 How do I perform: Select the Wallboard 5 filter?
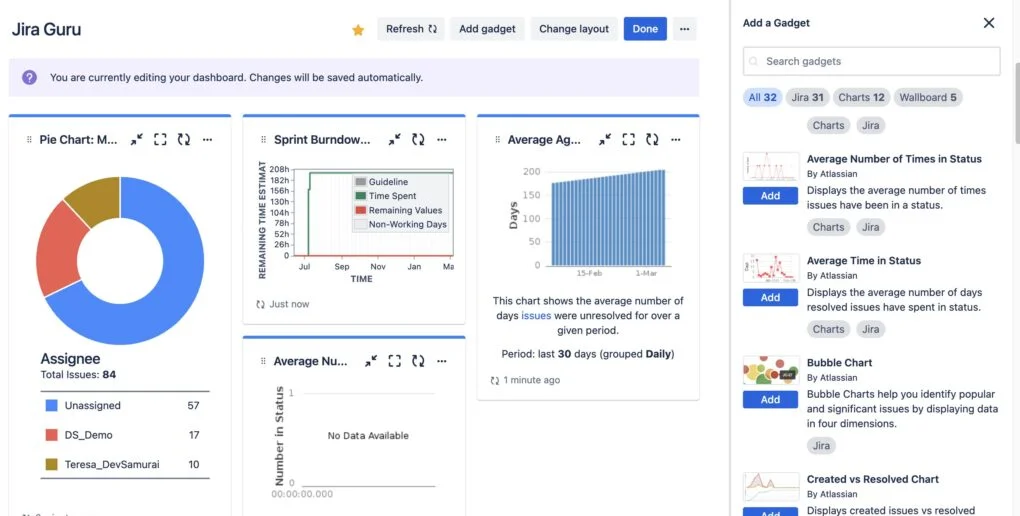(x=927, y=97)
